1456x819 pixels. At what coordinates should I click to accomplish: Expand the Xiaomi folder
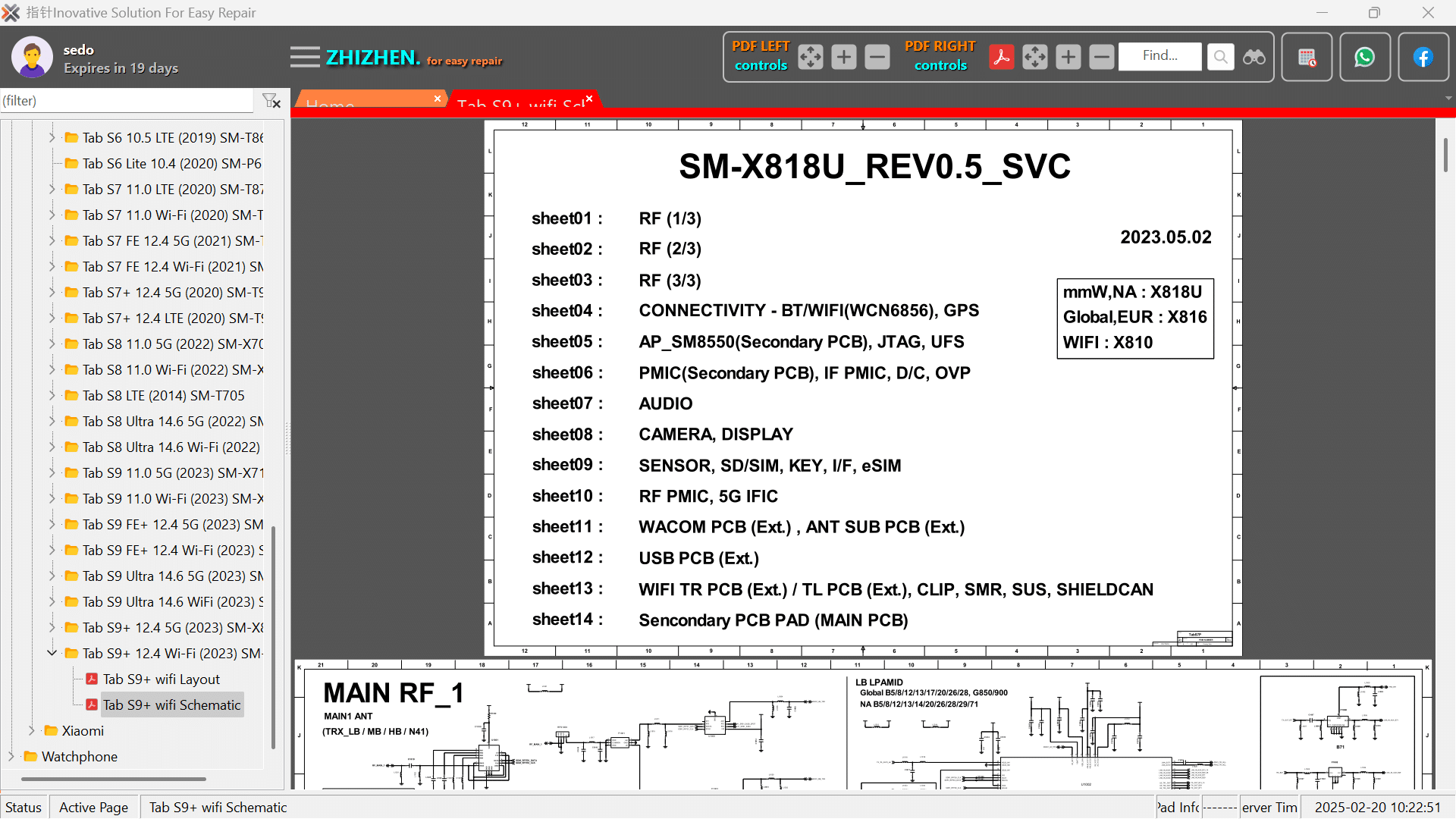point(31,730)
